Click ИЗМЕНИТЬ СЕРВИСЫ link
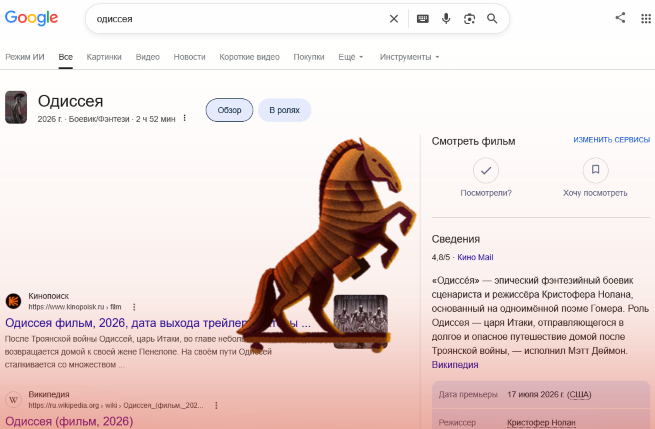The image size is (655, 429). (612, 140)
